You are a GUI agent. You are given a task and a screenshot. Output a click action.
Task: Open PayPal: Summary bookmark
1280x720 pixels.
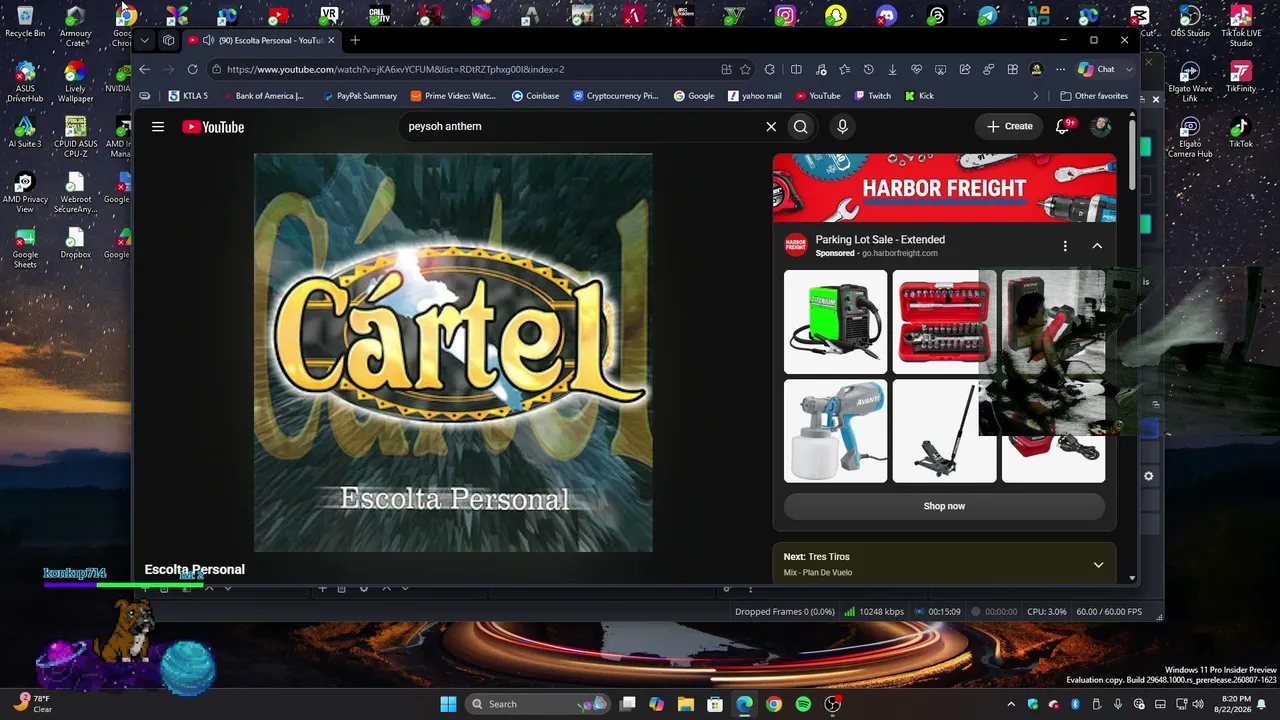coord(360,96)
